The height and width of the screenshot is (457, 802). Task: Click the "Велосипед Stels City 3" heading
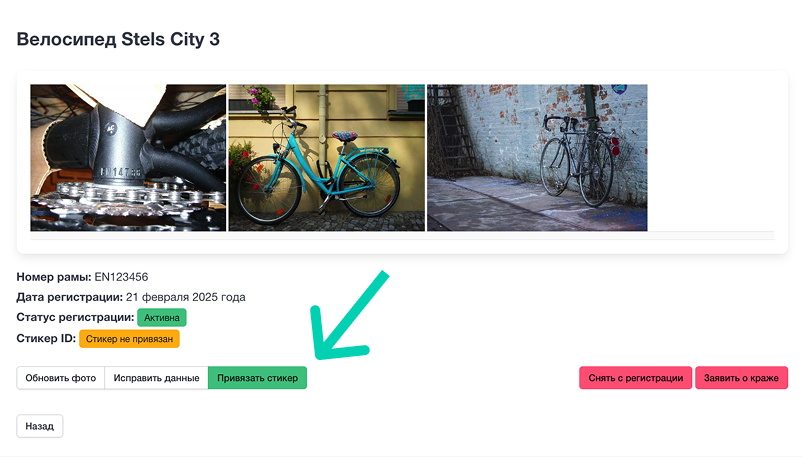pos(118,40)
